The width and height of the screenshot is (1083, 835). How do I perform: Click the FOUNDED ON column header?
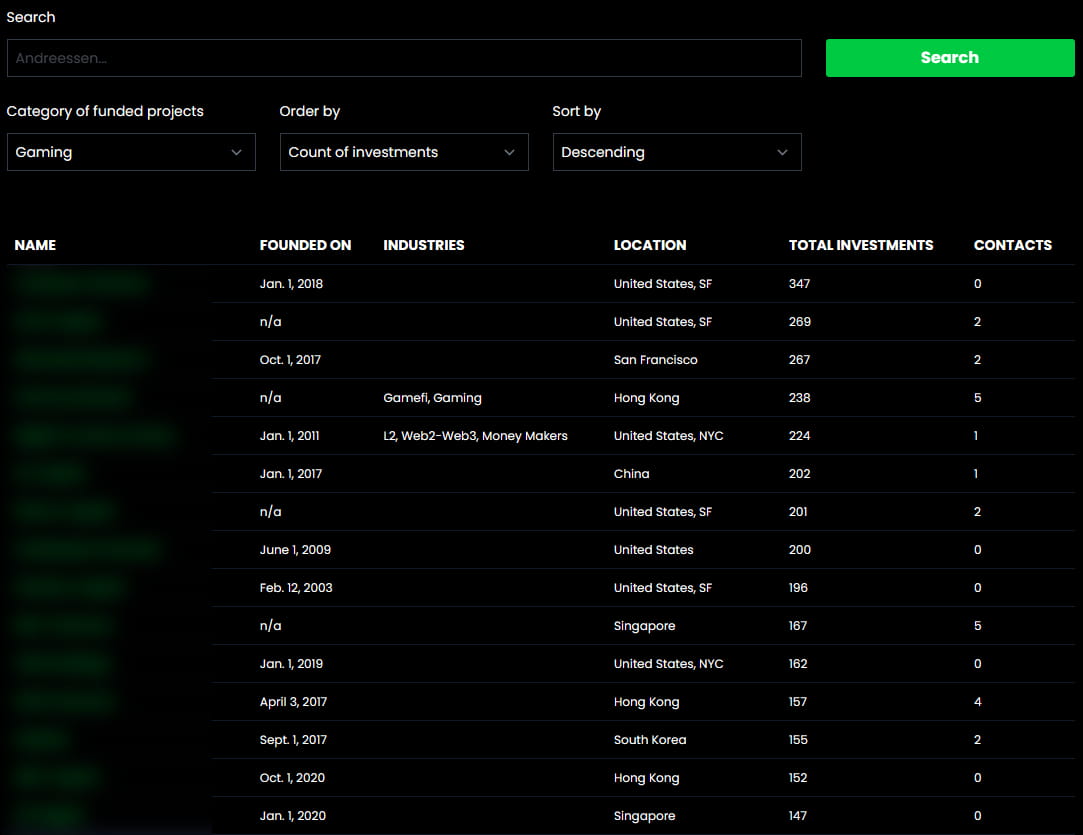[305, 245]
